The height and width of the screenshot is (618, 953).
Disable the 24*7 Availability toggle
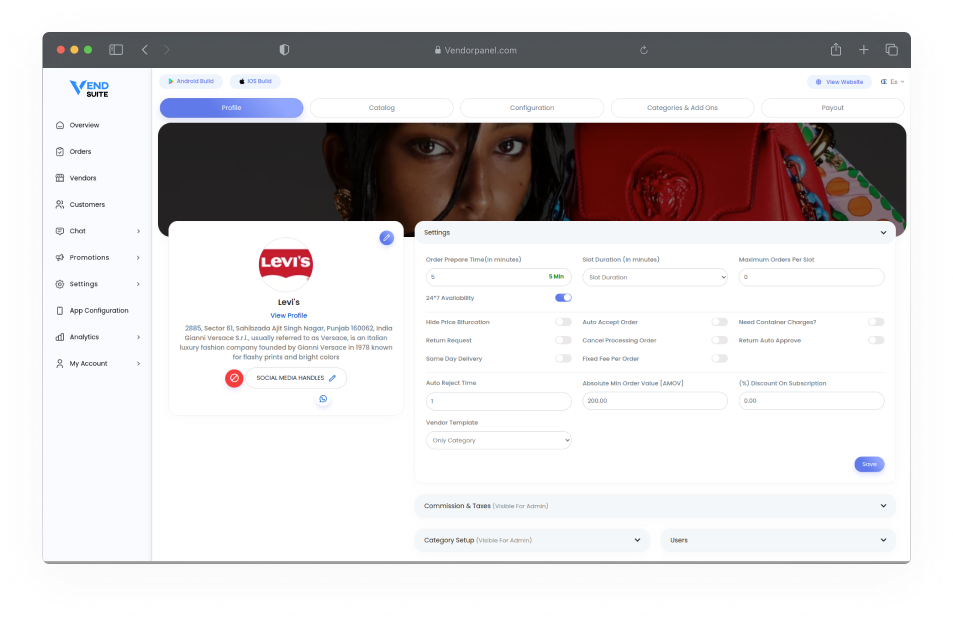pyautogui.click(x=563, y=297)
